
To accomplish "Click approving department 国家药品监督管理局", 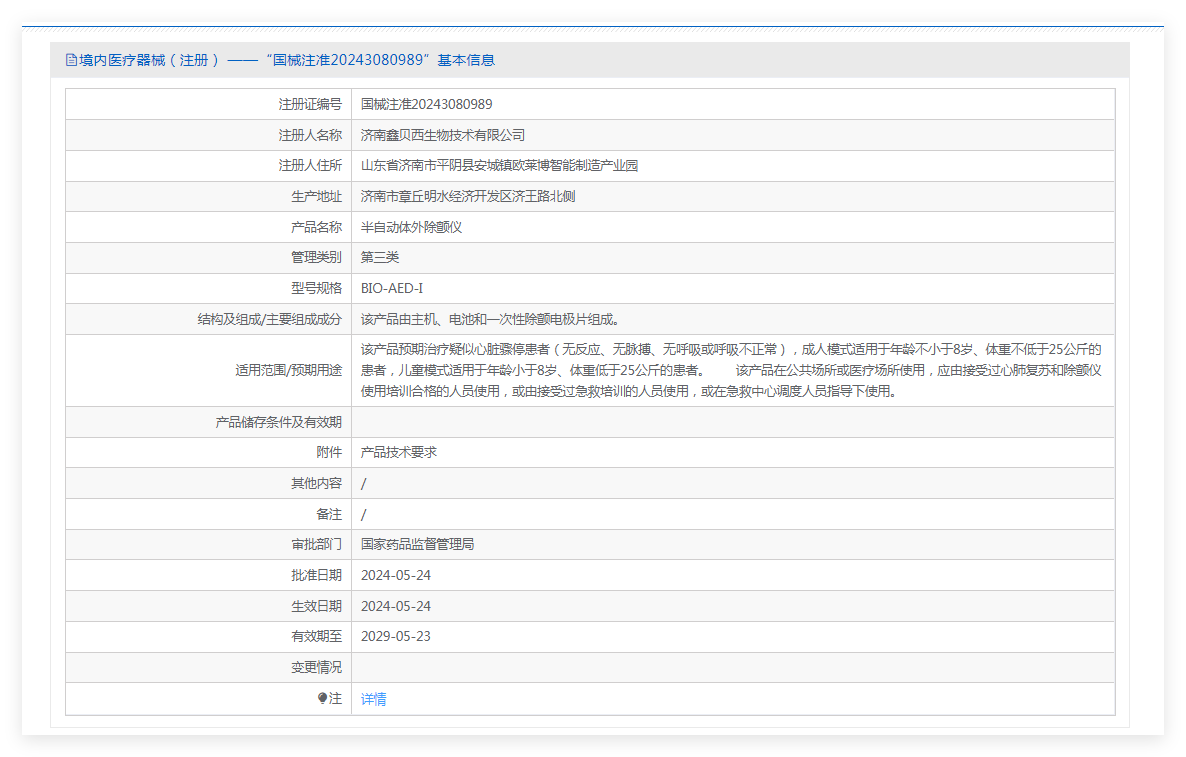I will pyautogui.click(x=417, y=544).
